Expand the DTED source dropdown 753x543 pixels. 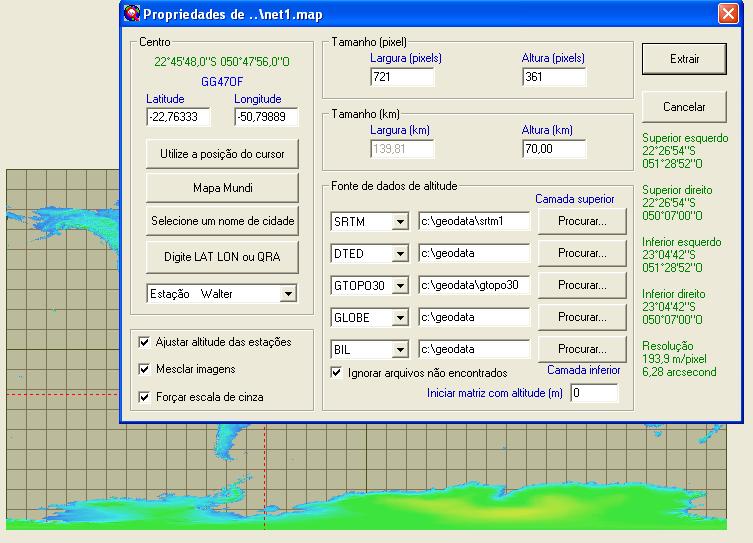(x=400, y=253)
